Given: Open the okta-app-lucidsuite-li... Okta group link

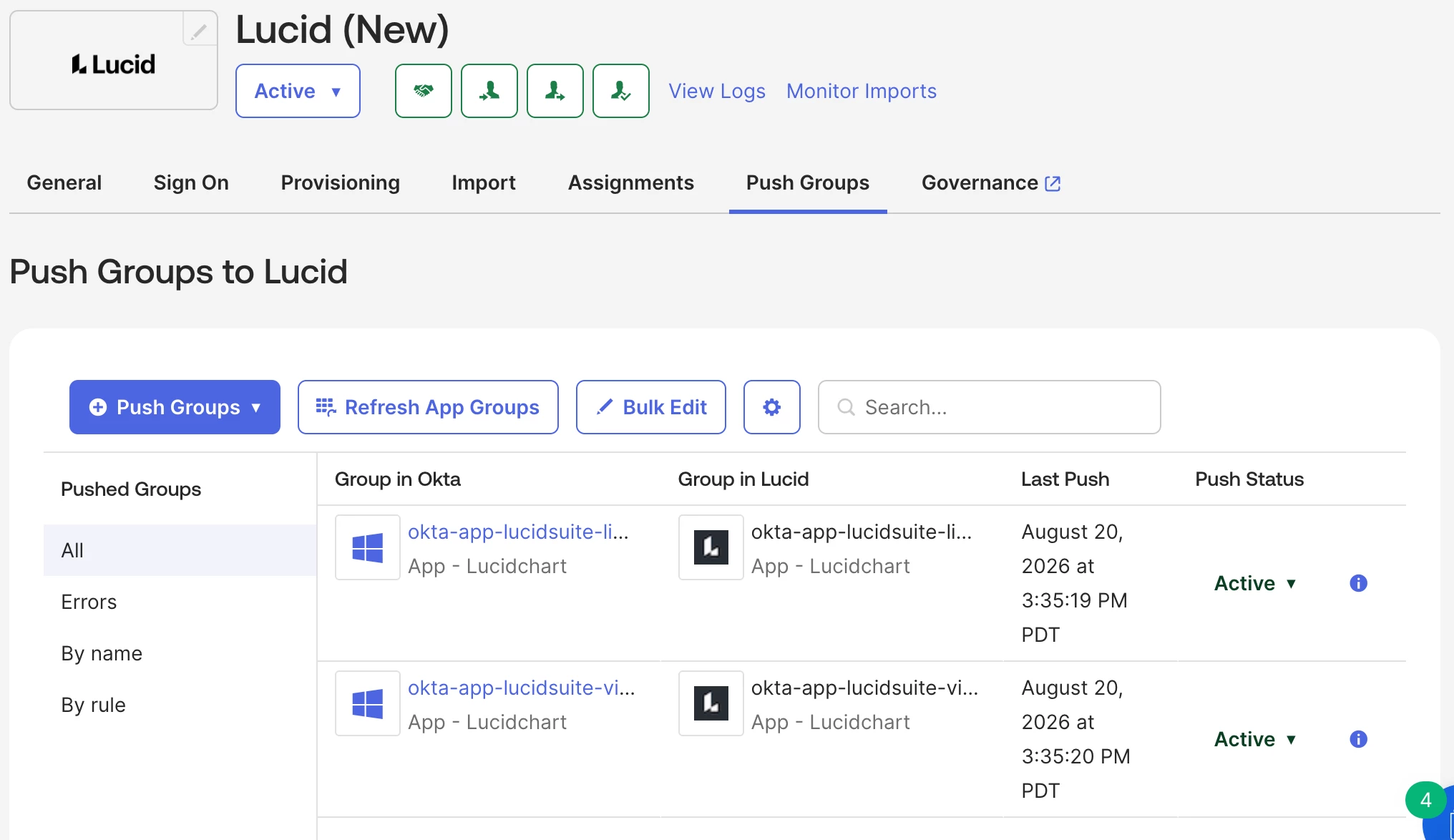Looking at the screenshot, I should [518, 532].
